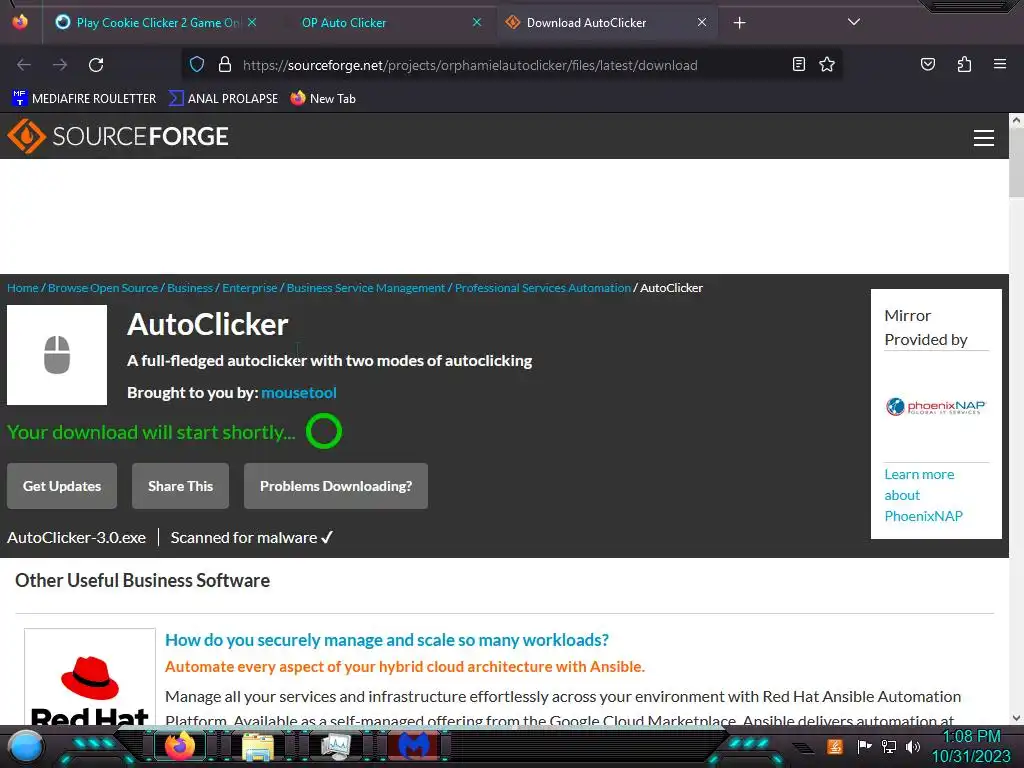Open the network tray icon

click(x=889, y=746)
